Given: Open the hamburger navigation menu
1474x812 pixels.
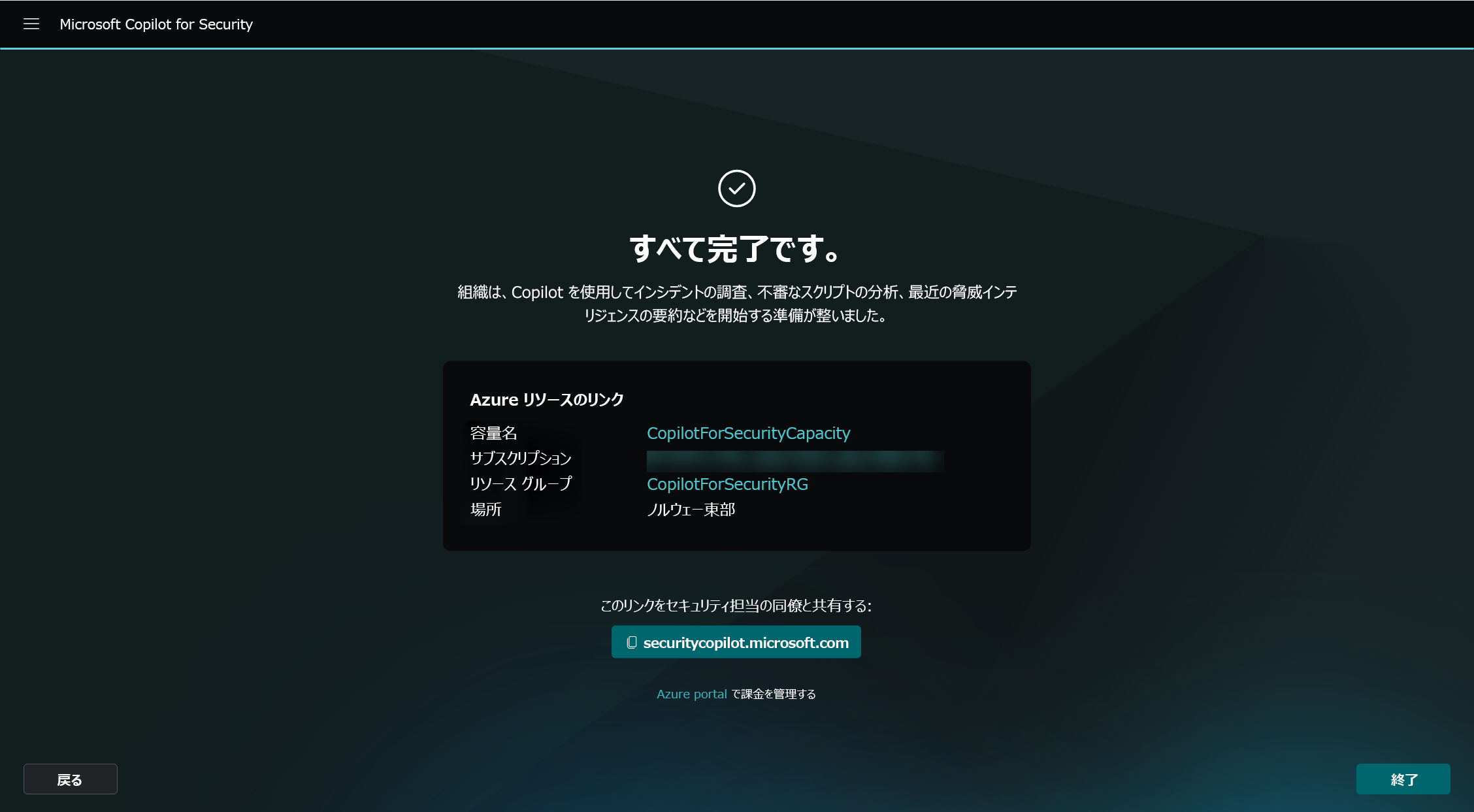Looking at the screenshot, I should [x=31, y=24].
